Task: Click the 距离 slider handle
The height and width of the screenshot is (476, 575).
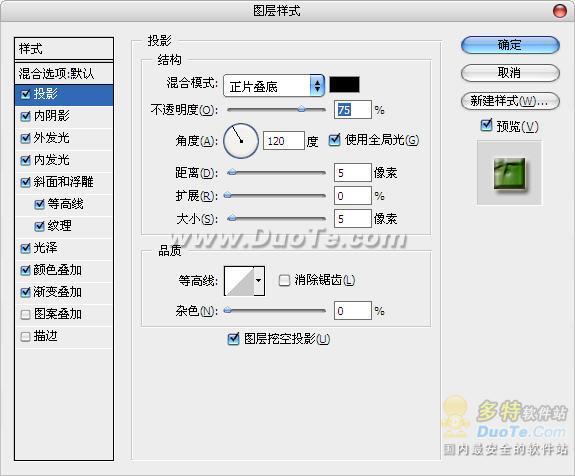Action: click(231, 172)
